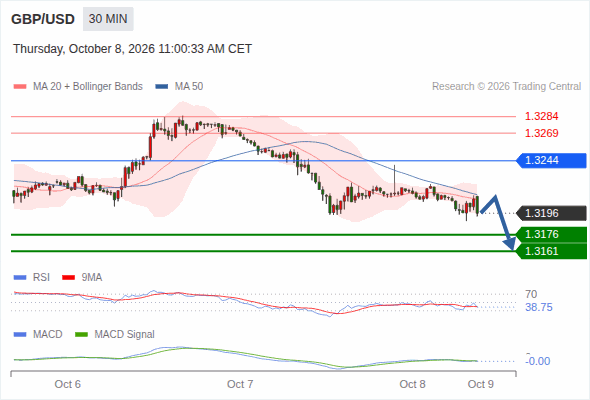The image size is (590, 400).
Task: Click the Oct 7 date axis label
Action: click(x=240, y=384)
